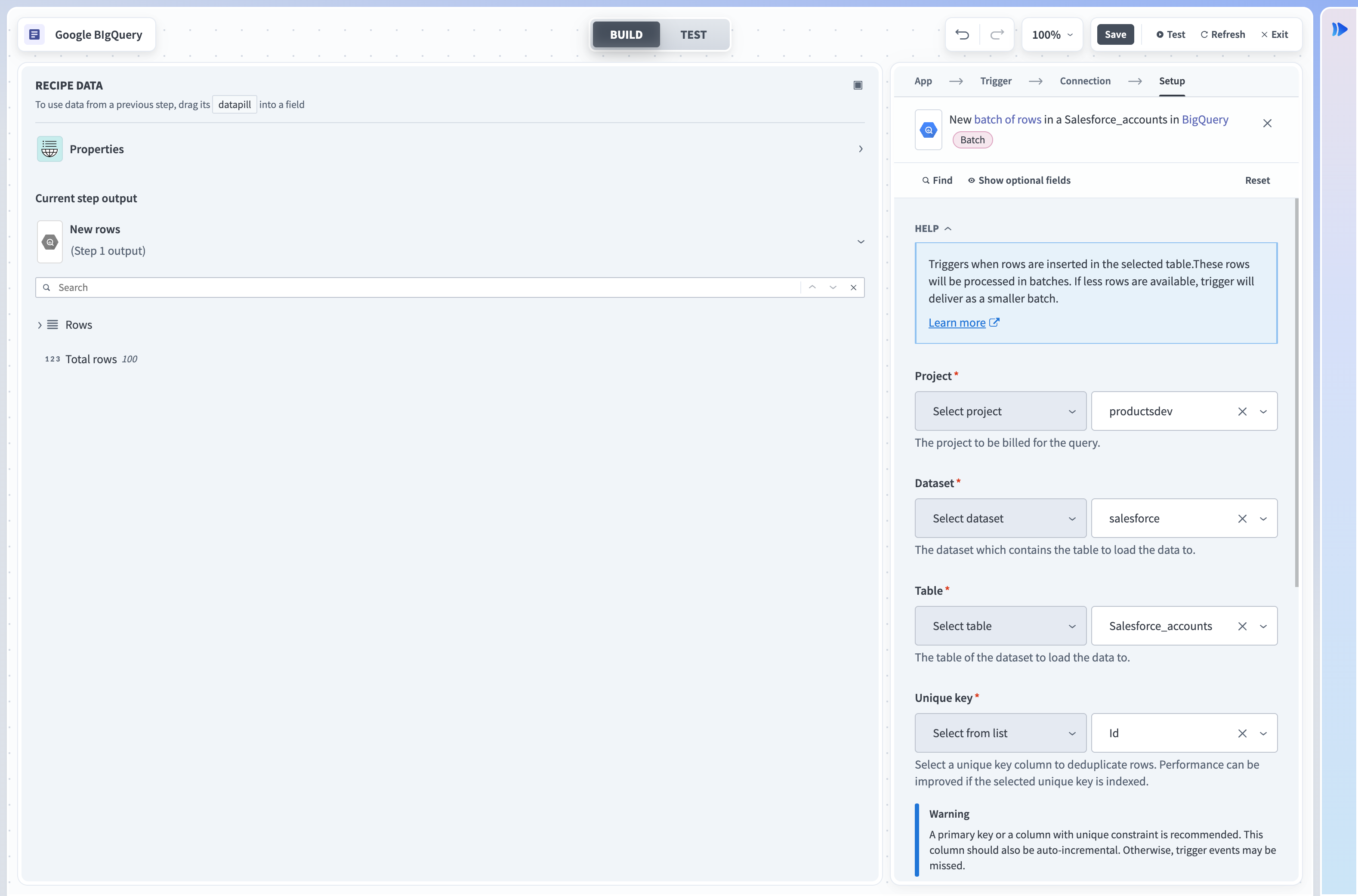Save the recipe
This screenshot has width=1358, height=896.
(x=1114, y=35)
